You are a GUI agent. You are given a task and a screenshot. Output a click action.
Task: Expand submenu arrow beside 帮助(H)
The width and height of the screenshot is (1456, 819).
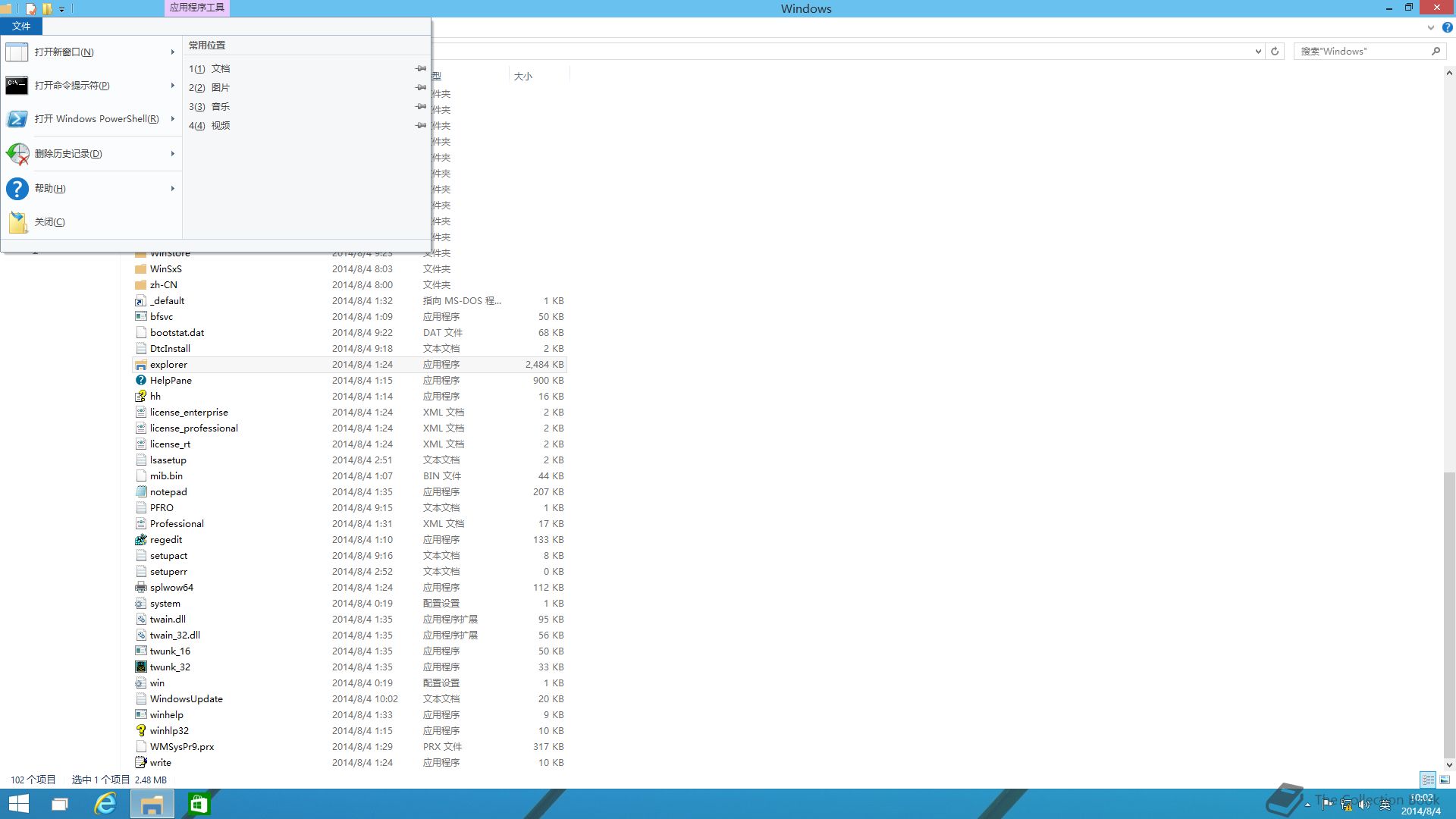(173, 189)
